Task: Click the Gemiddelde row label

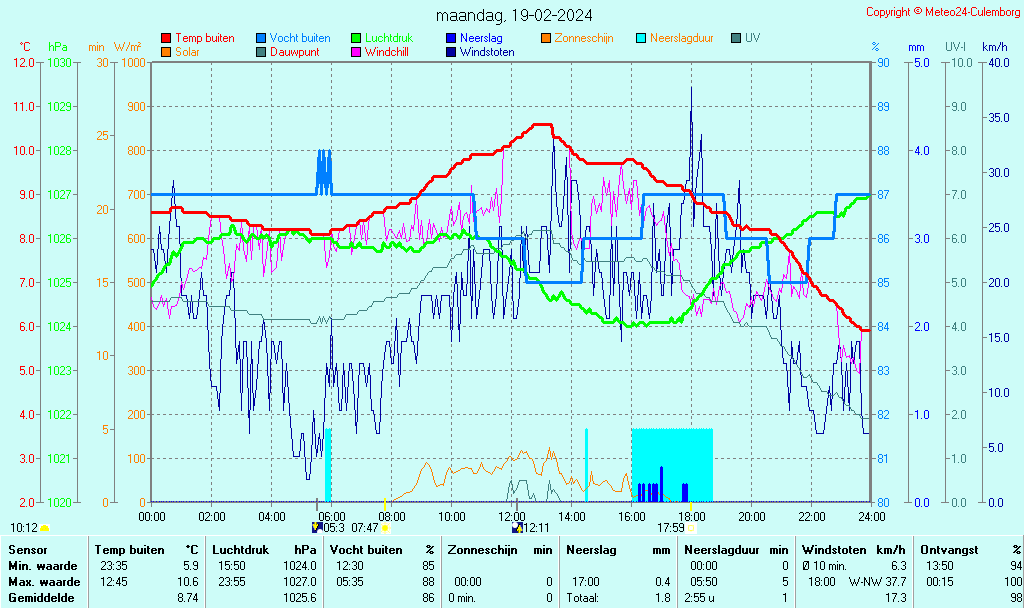Action: (x=40, y=597)
